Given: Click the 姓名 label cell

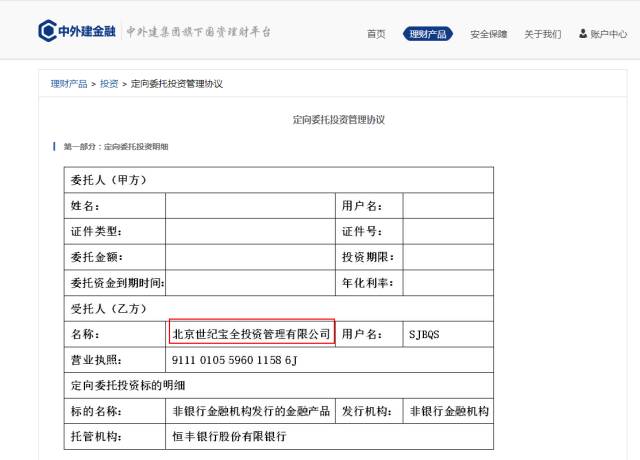Looking at the screenshot, I should (x=115, y=206).
